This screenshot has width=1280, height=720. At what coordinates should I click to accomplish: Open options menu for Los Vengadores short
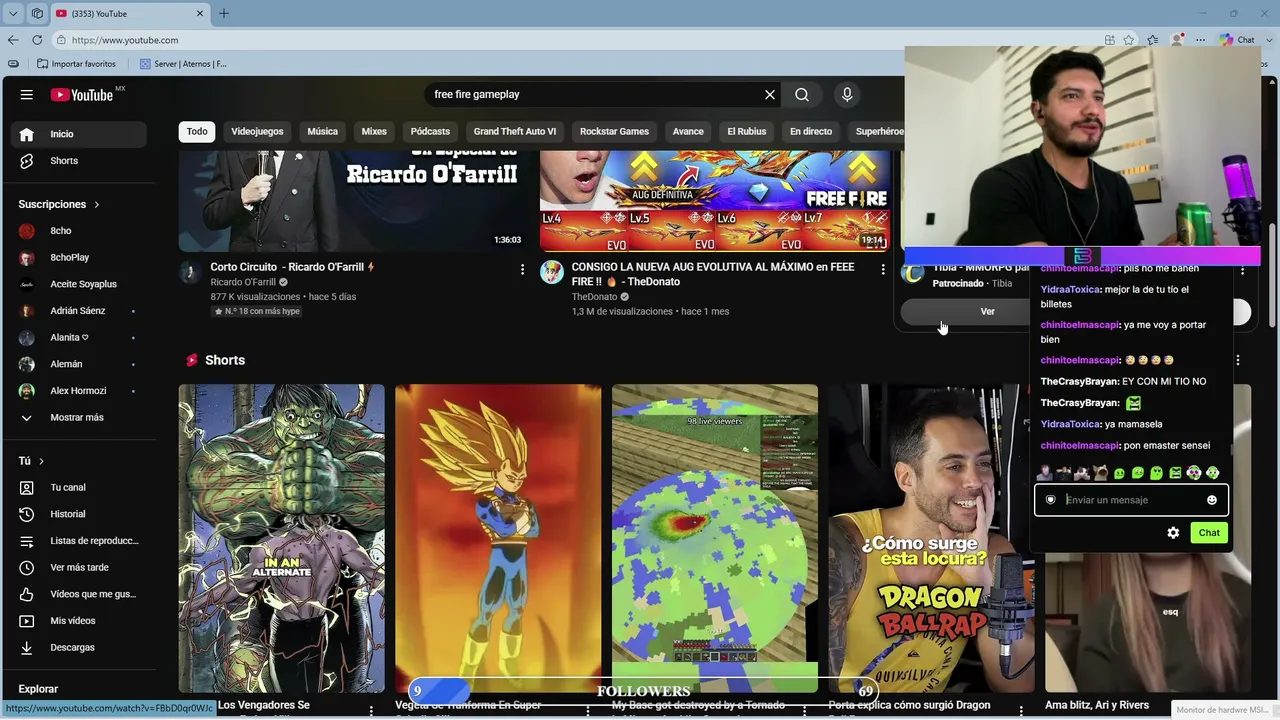tap(371, 710)
